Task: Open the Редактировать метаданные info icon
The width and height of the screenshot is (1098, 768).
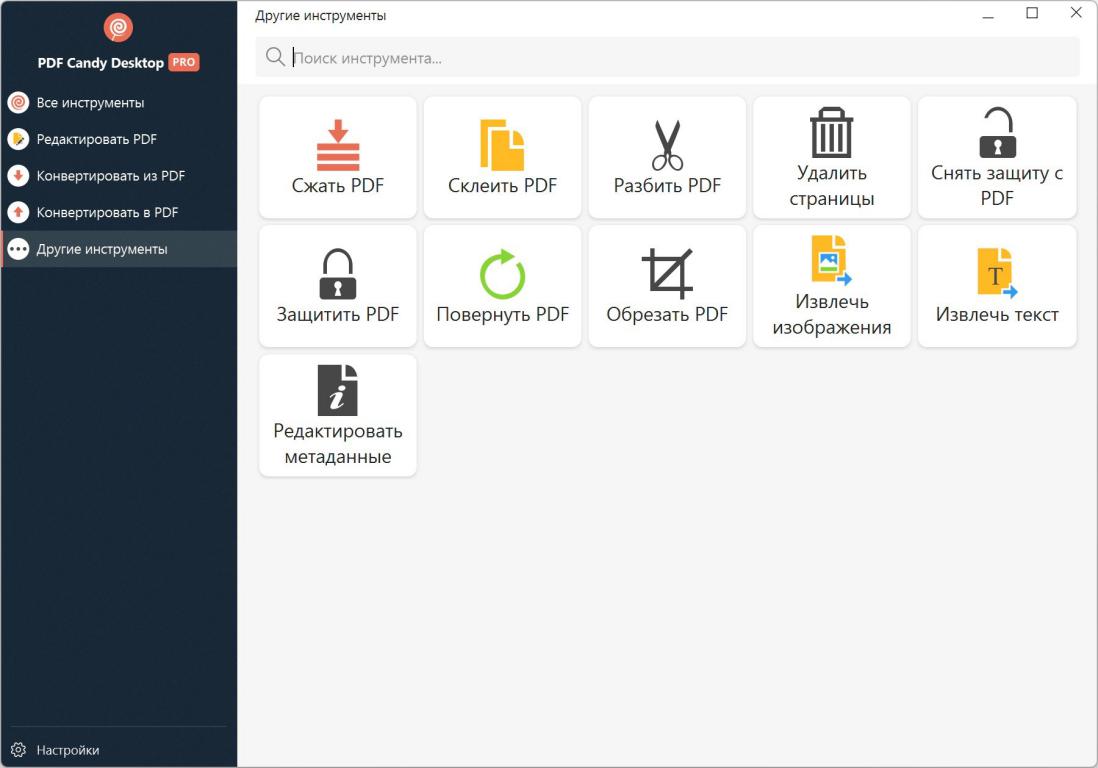Action: pos(338,390)
